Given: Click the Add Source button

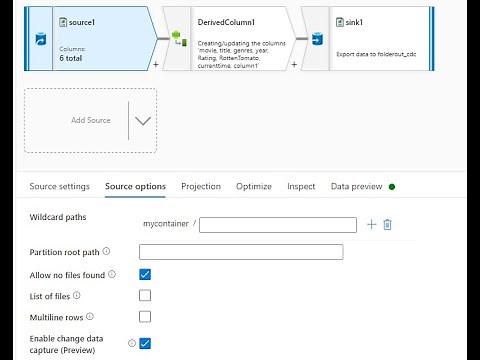Looking at the screenshot, I should pyautogui.click(x=91, y=120).
